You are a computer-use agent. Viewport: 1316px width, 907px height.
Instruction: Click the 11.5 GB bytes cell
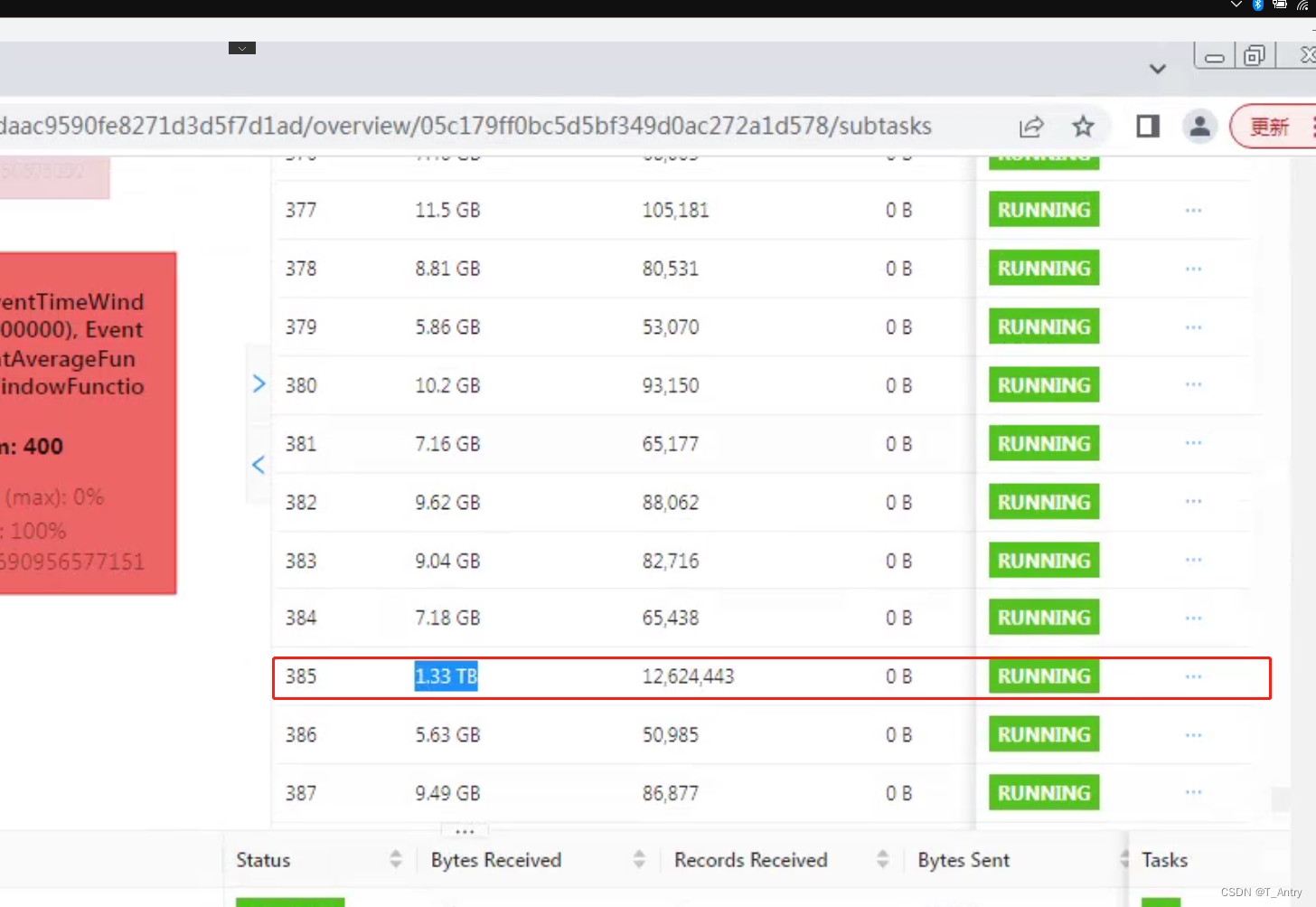tap(447, 210)
